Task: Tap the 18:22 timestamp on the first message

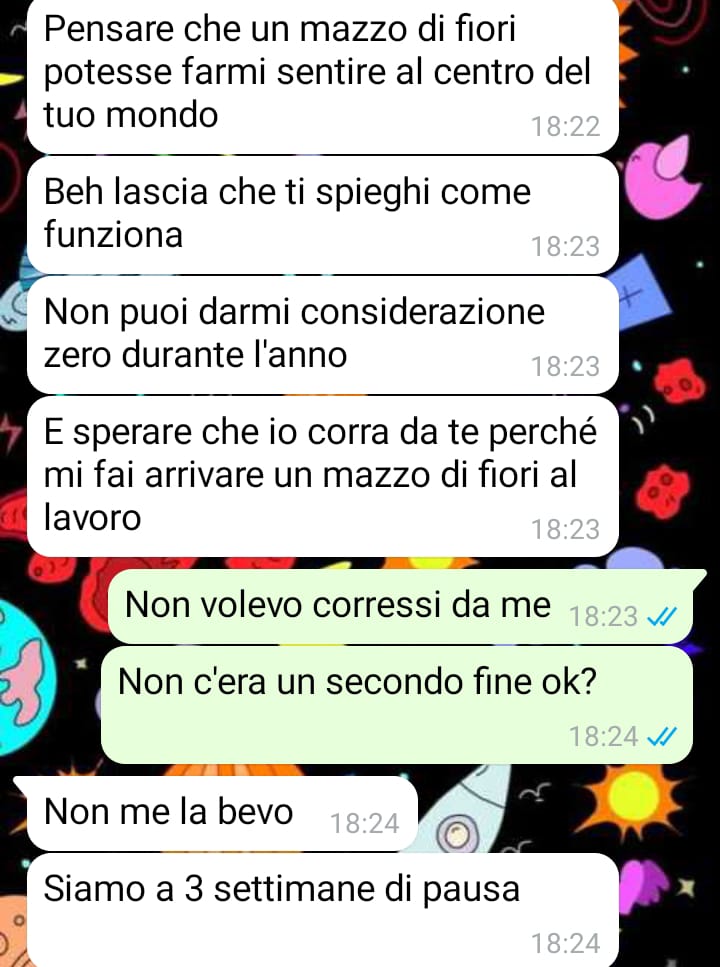Action: tap(565, 126)
